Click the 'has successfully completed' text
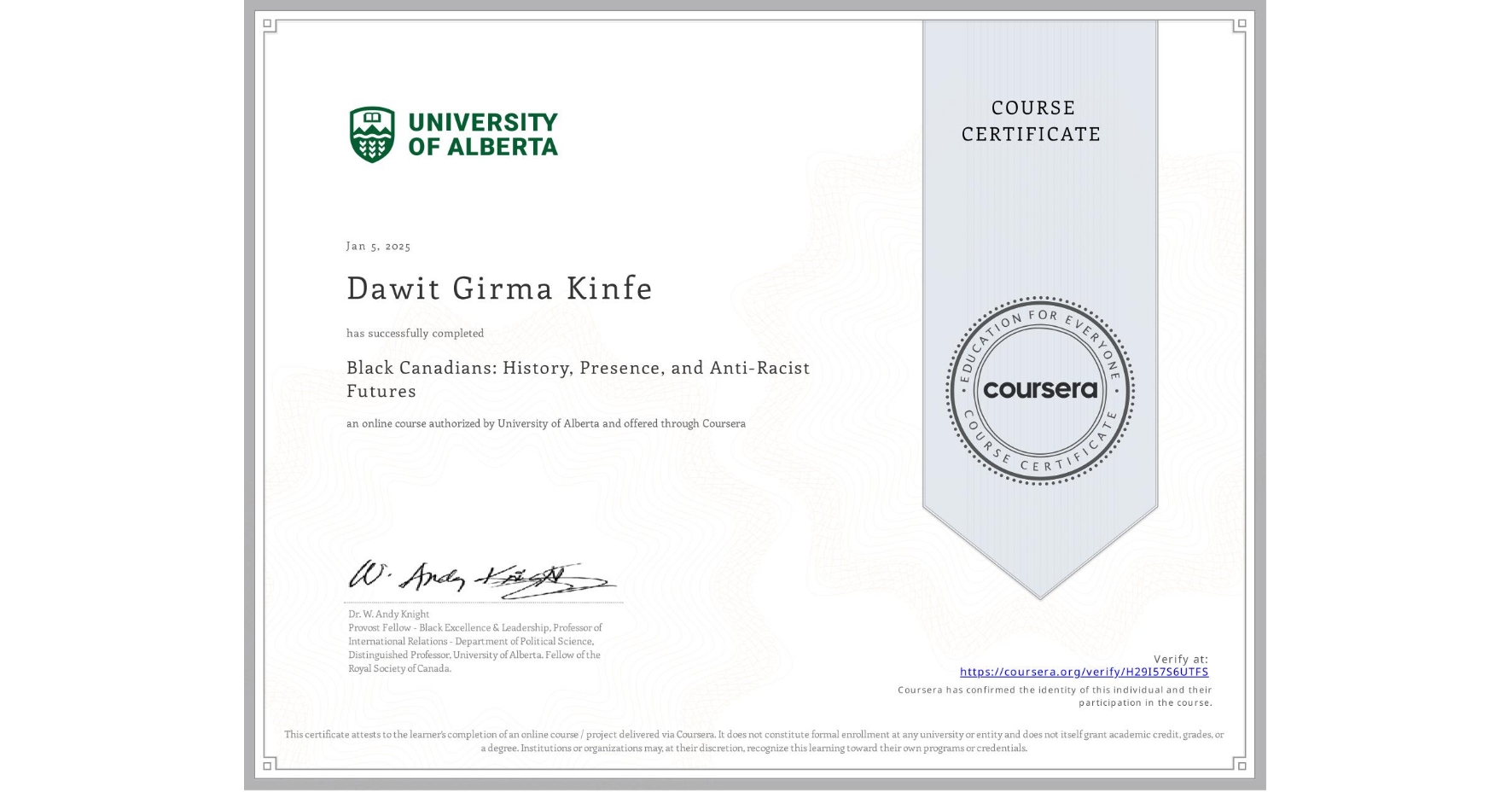This screenshot has height=792, width=1512. [x=415, y=333]
